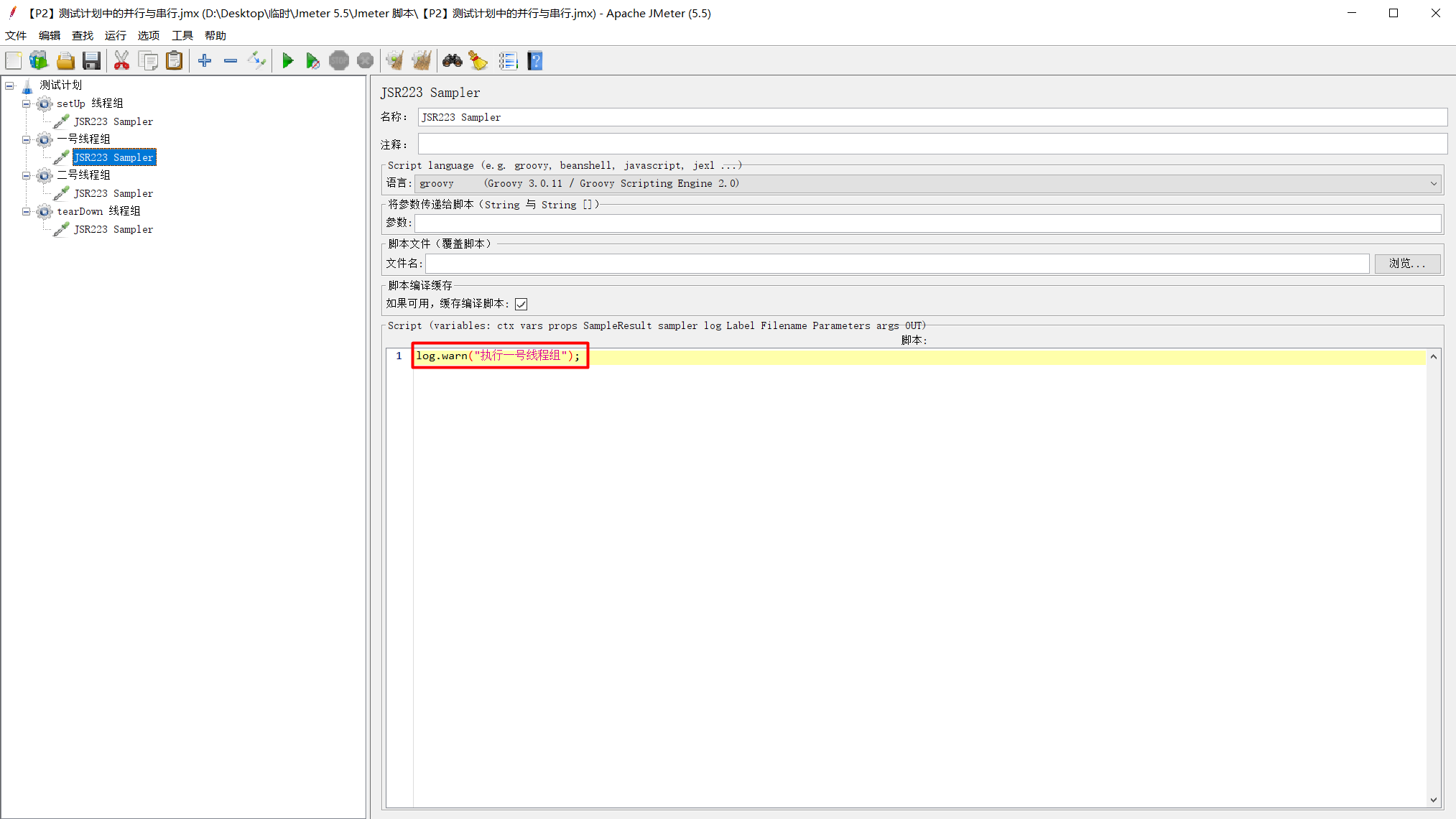Click Start no pauses icon
Screen dimensions: 1456x819
(x=312, y=61)
